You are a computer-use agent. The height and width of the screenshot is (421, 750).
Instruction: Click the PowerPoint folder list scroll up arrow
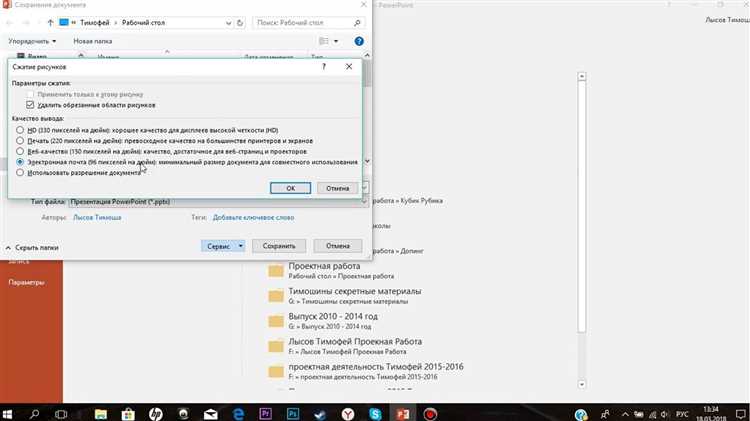pos(582,76)
